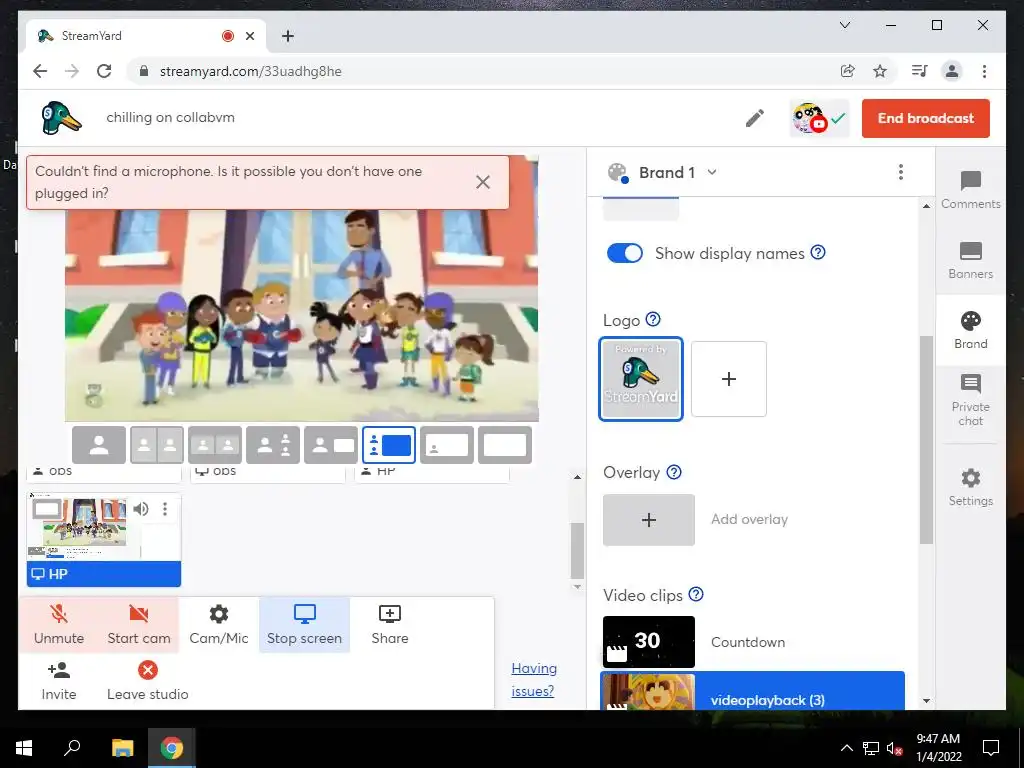Select the person beside screen layout
1024x768 pixels.
[x=331, y=445]
